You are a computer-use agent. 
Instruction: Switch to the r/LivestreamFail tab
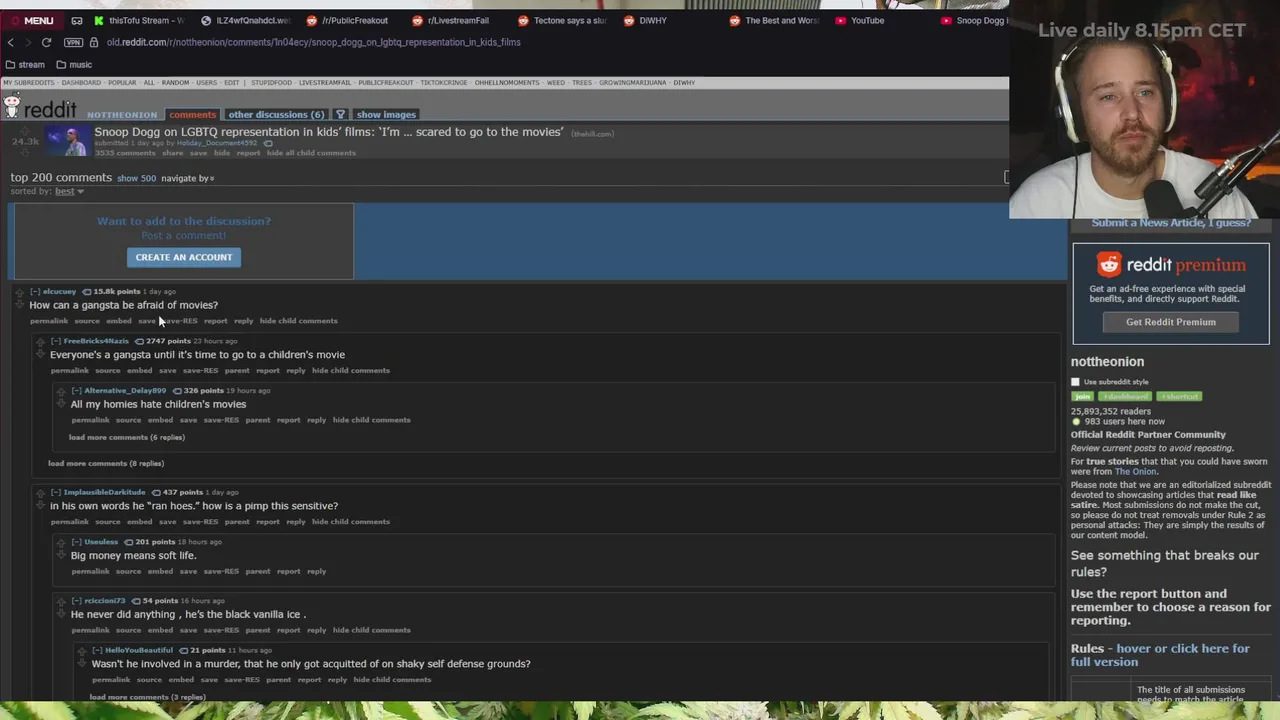click(x=451, y=20)
